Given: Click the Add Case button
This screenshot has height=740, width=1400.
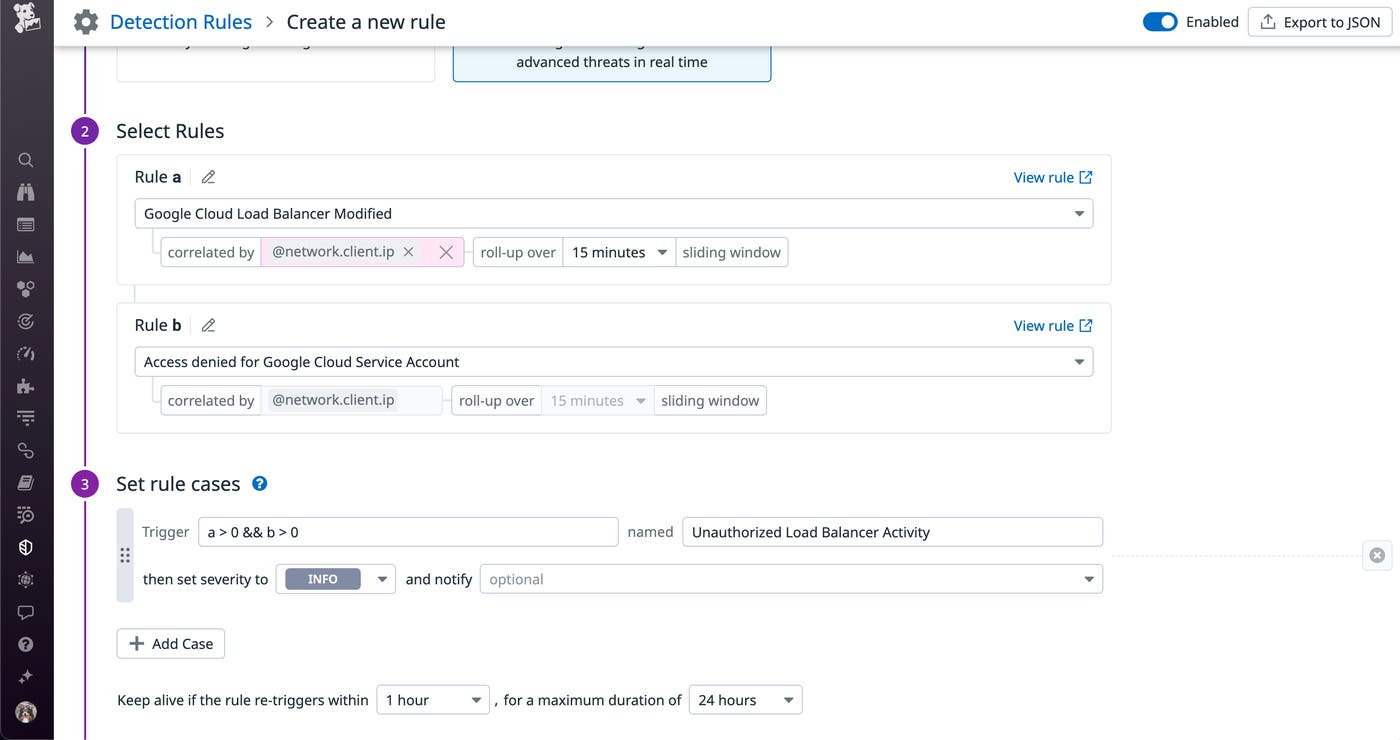Looking at the screenshot, I should 171,644.
